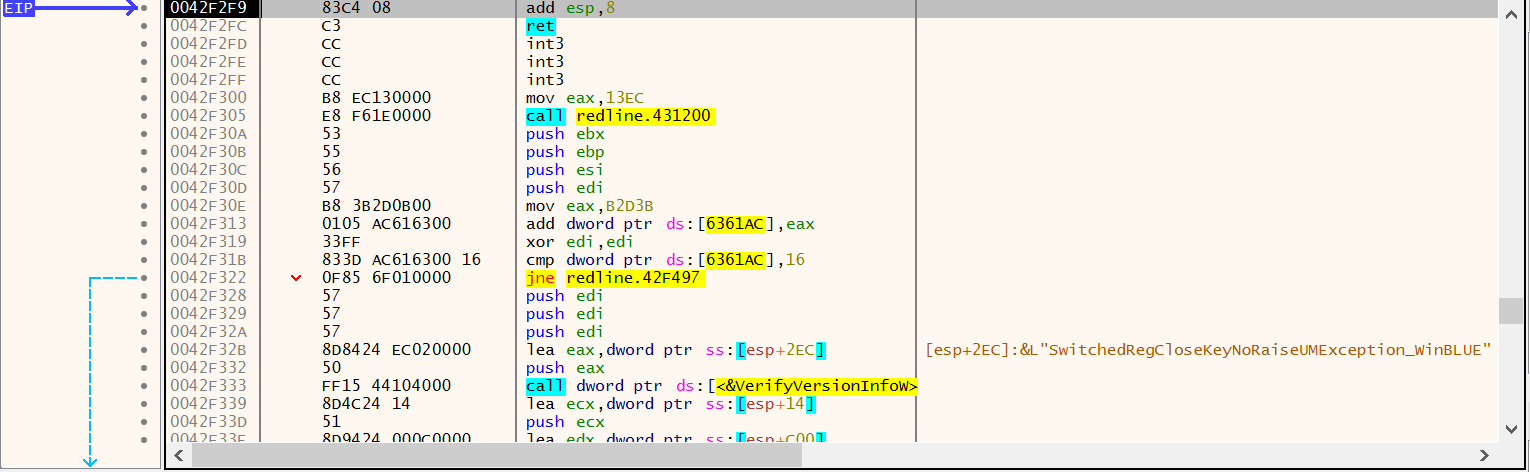Select the int3 instruction at 0042F2FE

pyautogui.click(x=545, y=62)
